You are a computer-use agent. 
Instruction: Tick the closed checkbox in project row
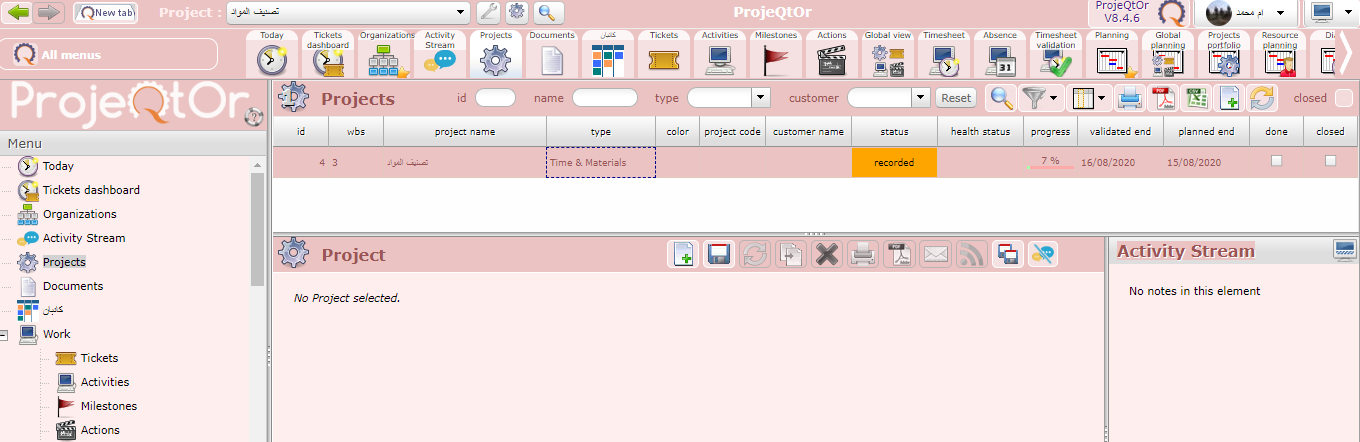(1330, 161)
